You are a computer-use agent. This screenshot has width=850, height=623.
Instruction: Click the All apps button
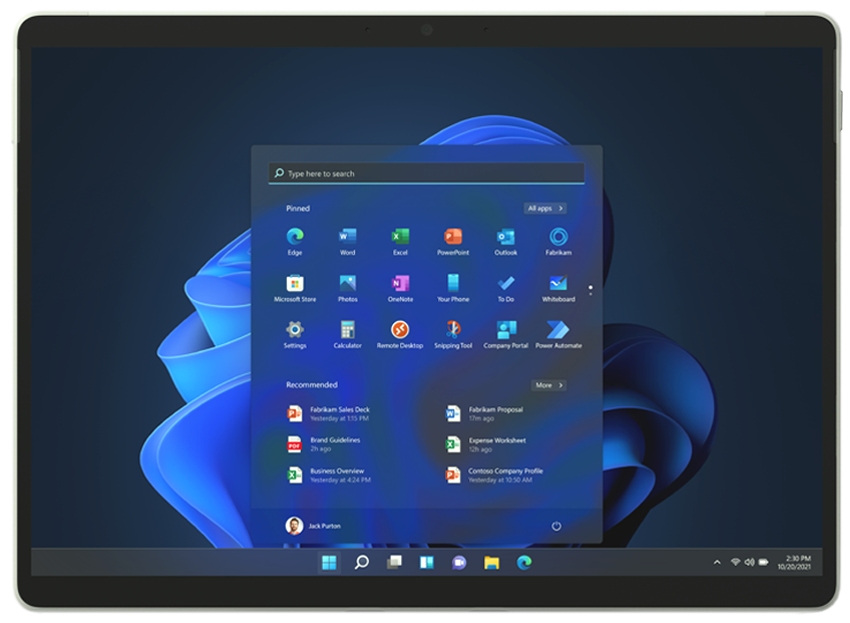[x=545, y=208]
